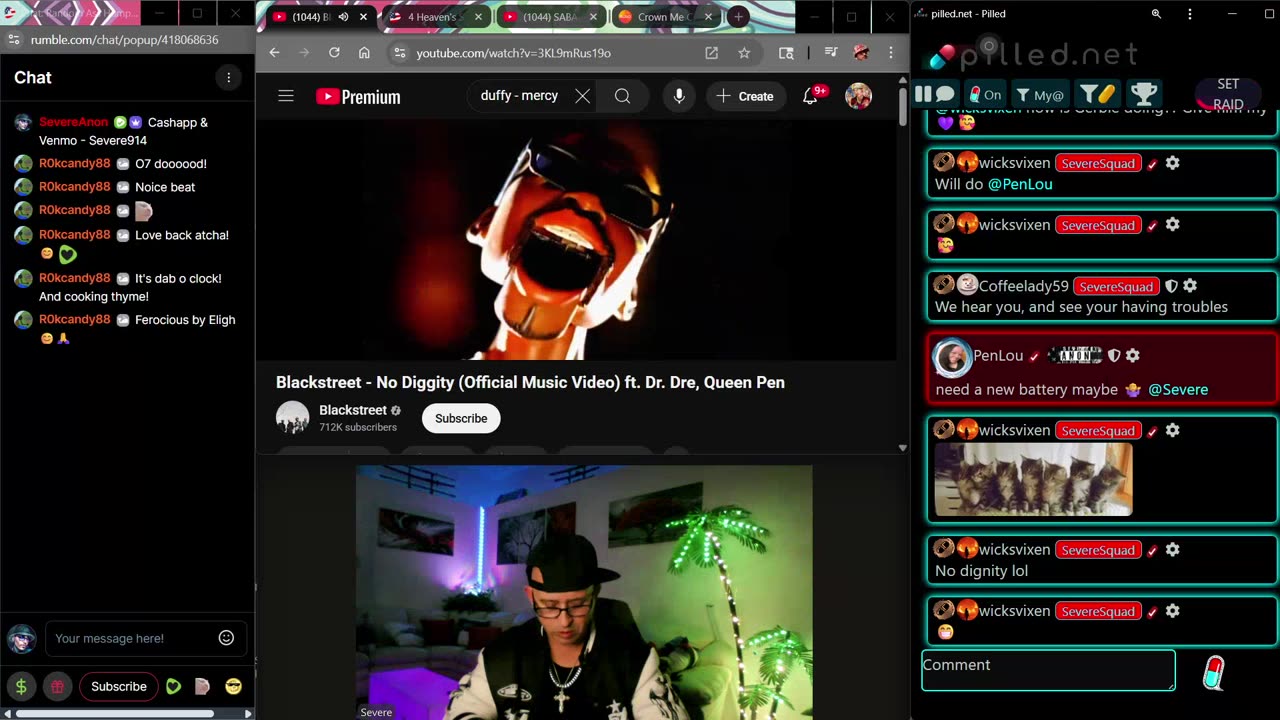
Task: Go back in Chrome browser
Action: click(x=275, y=53)
